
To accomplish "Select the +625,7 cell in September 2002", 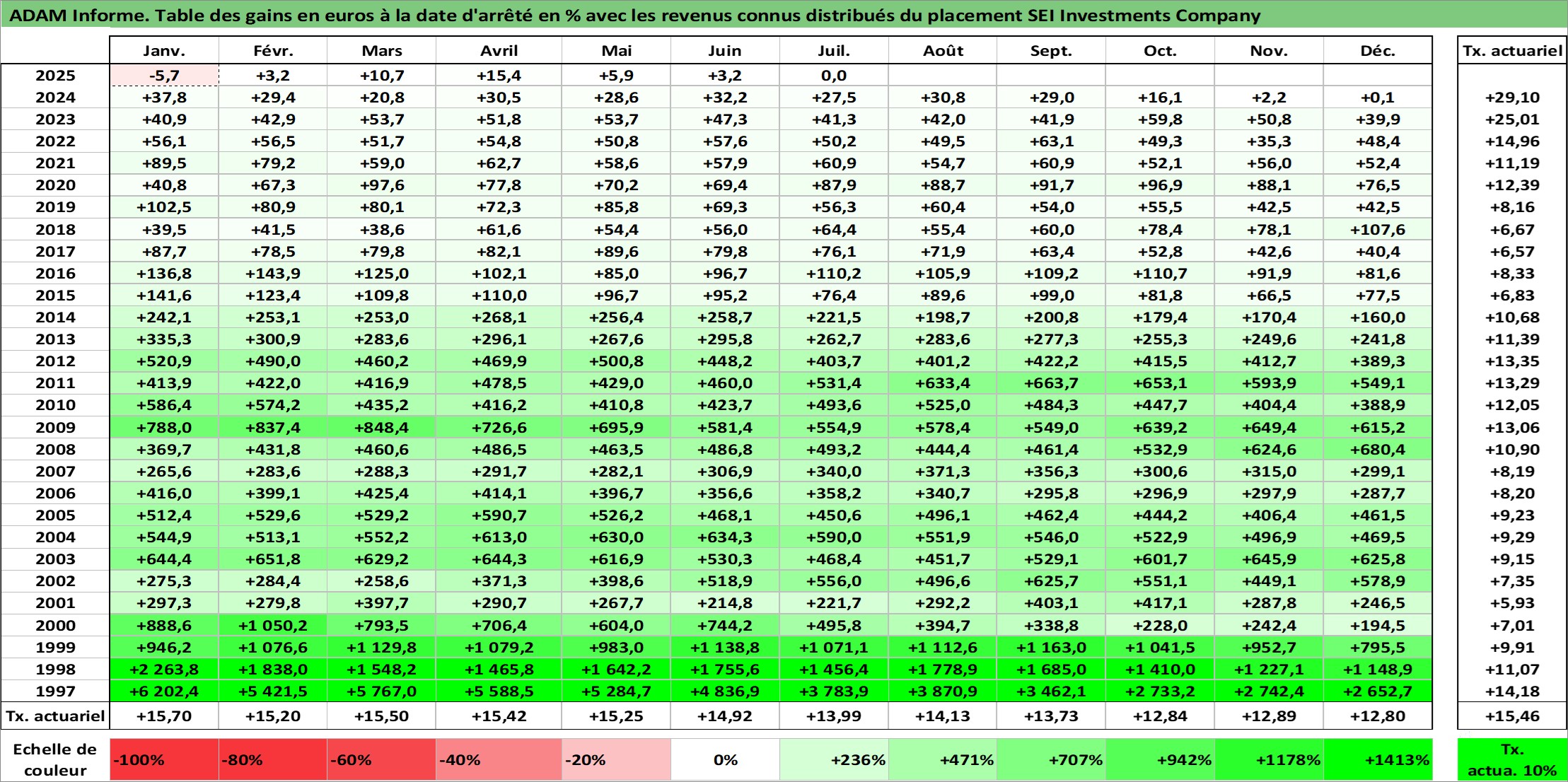I will coord(1052,581).
